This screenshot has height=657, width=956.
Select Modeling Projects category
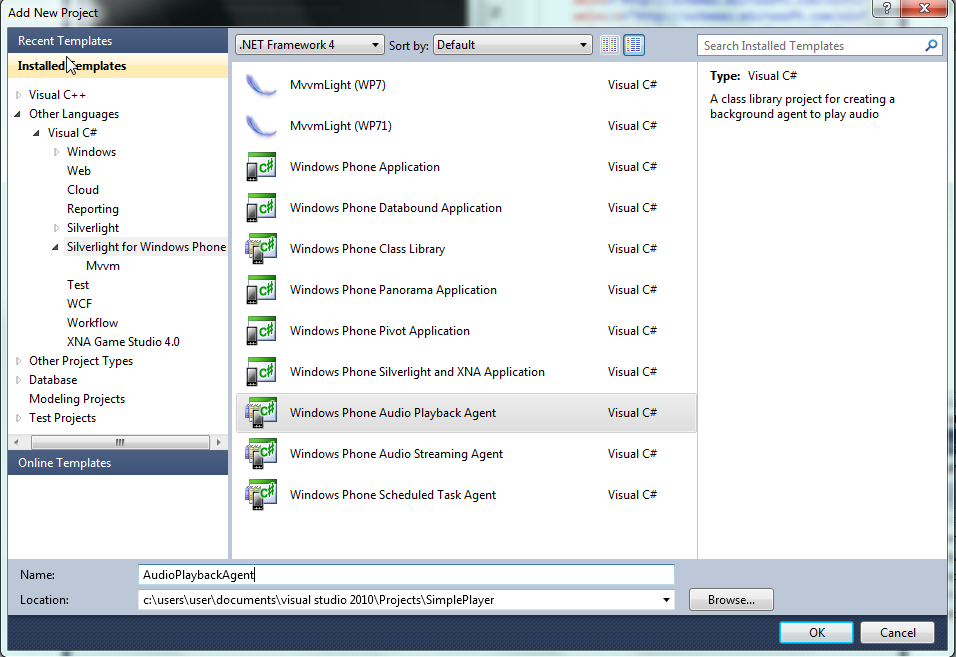[x=77, y=399]
